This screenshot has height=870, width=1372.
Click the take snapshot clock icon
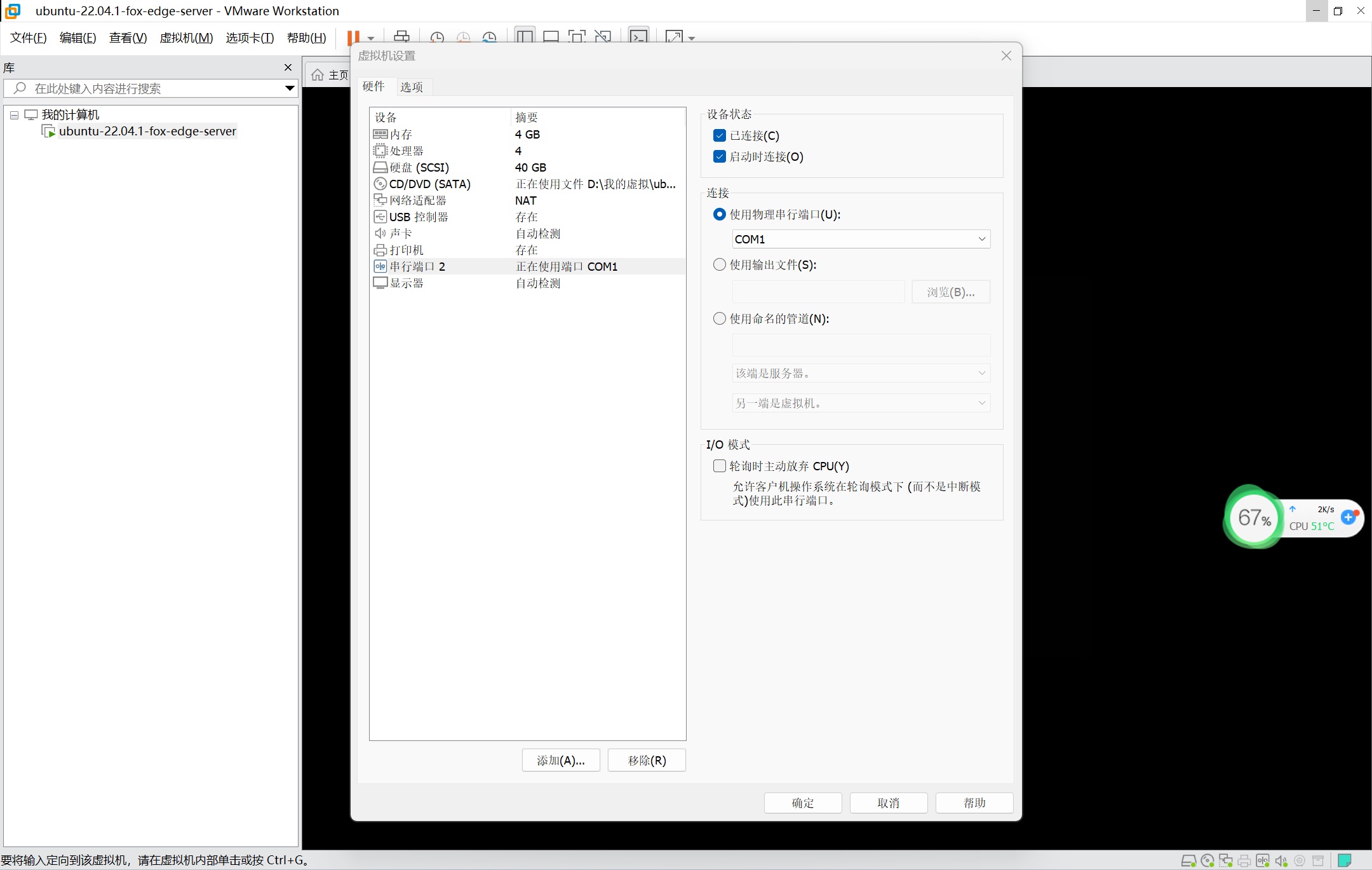[437, 37]
